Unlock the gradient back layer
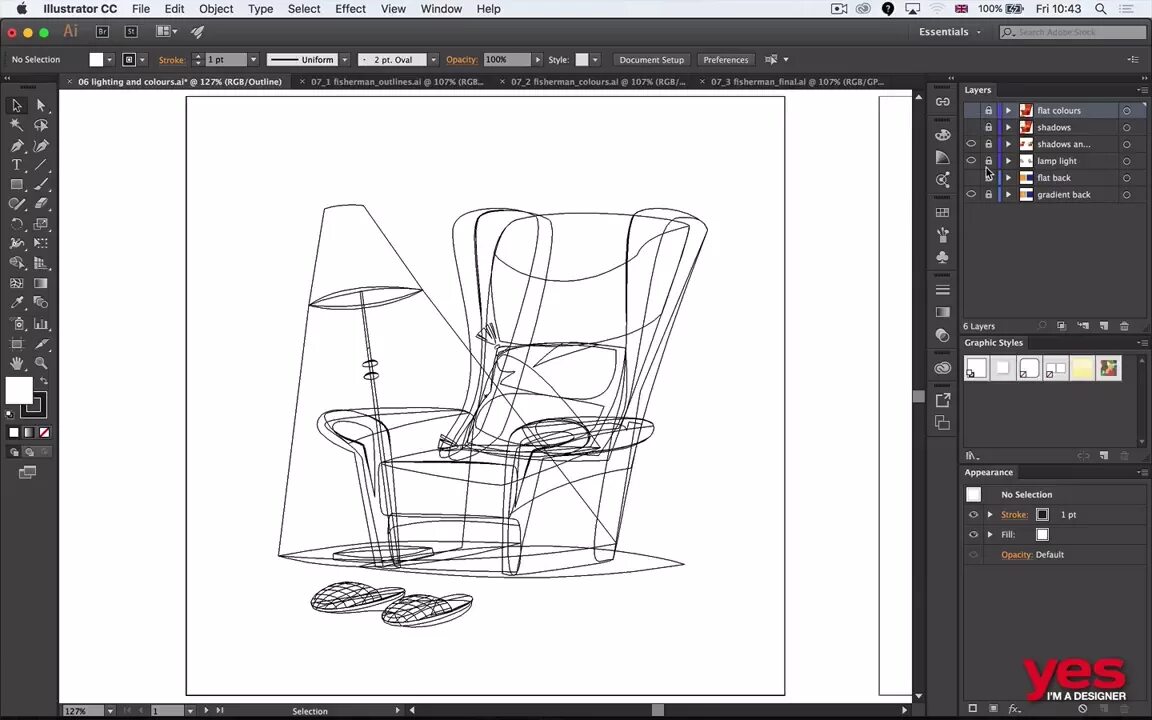This screenshot has height=720, width=1152. [989, 195]
